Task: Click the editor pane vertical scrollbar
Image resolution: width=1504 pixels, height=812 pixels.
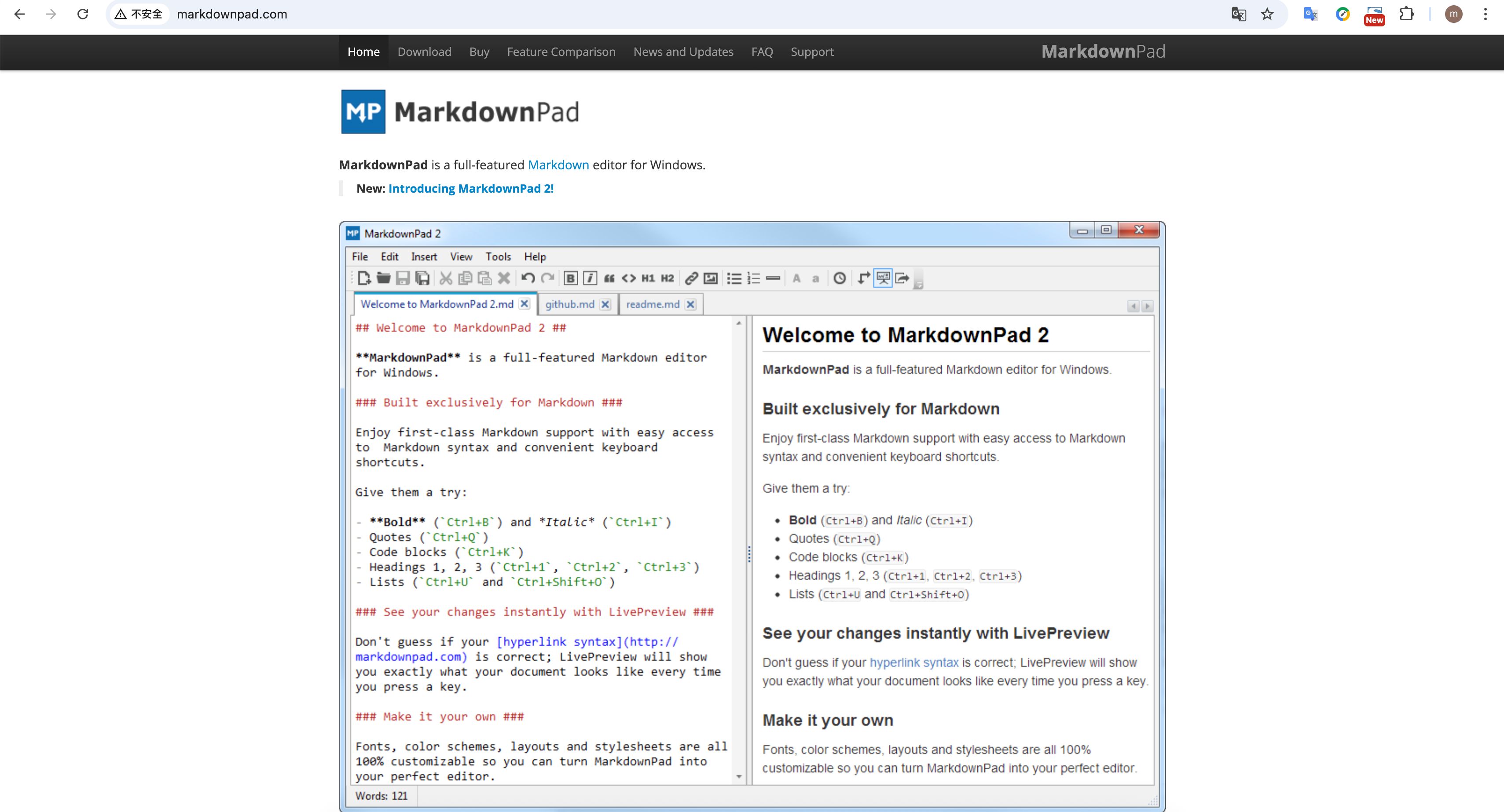Action: 738,549
